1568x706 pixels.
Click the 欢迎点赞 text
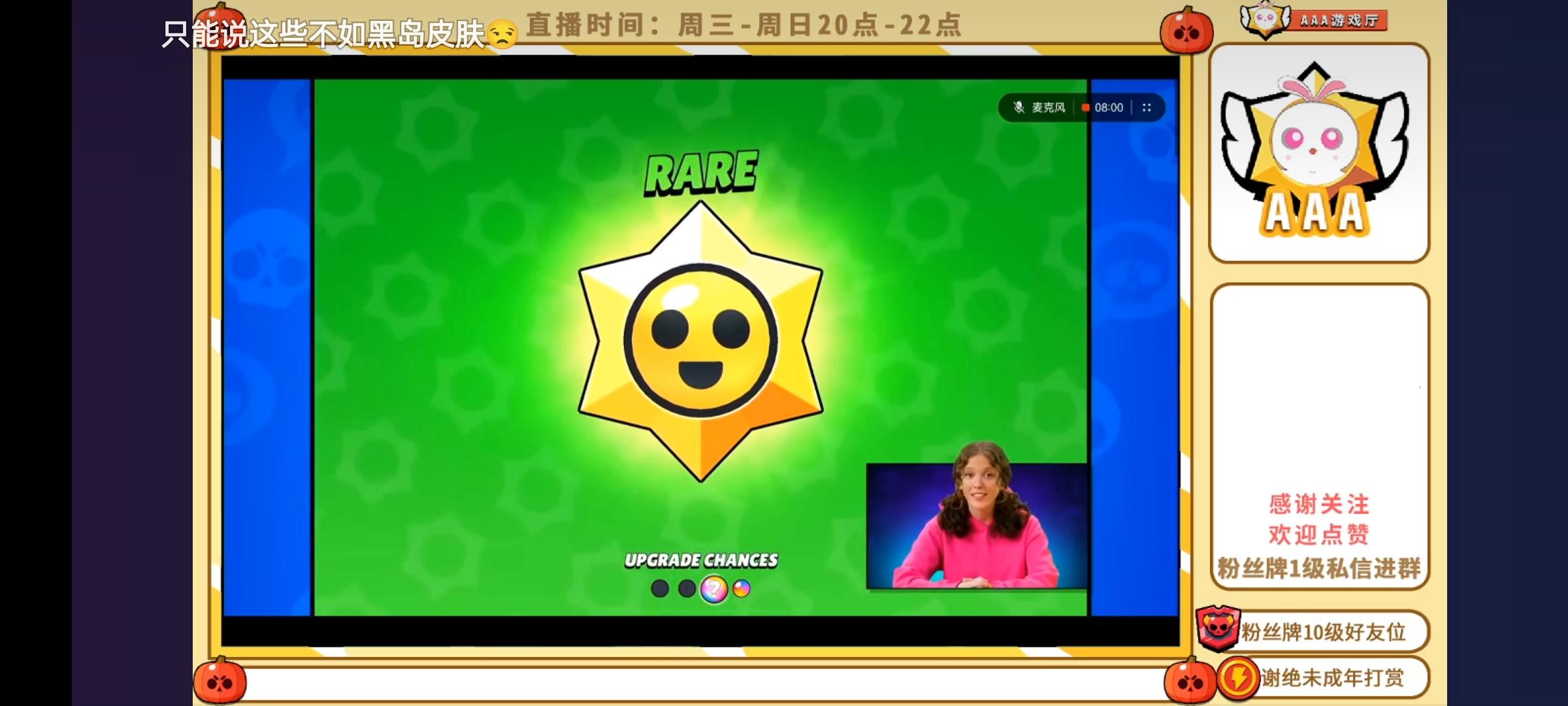(x=1318, y=535)
